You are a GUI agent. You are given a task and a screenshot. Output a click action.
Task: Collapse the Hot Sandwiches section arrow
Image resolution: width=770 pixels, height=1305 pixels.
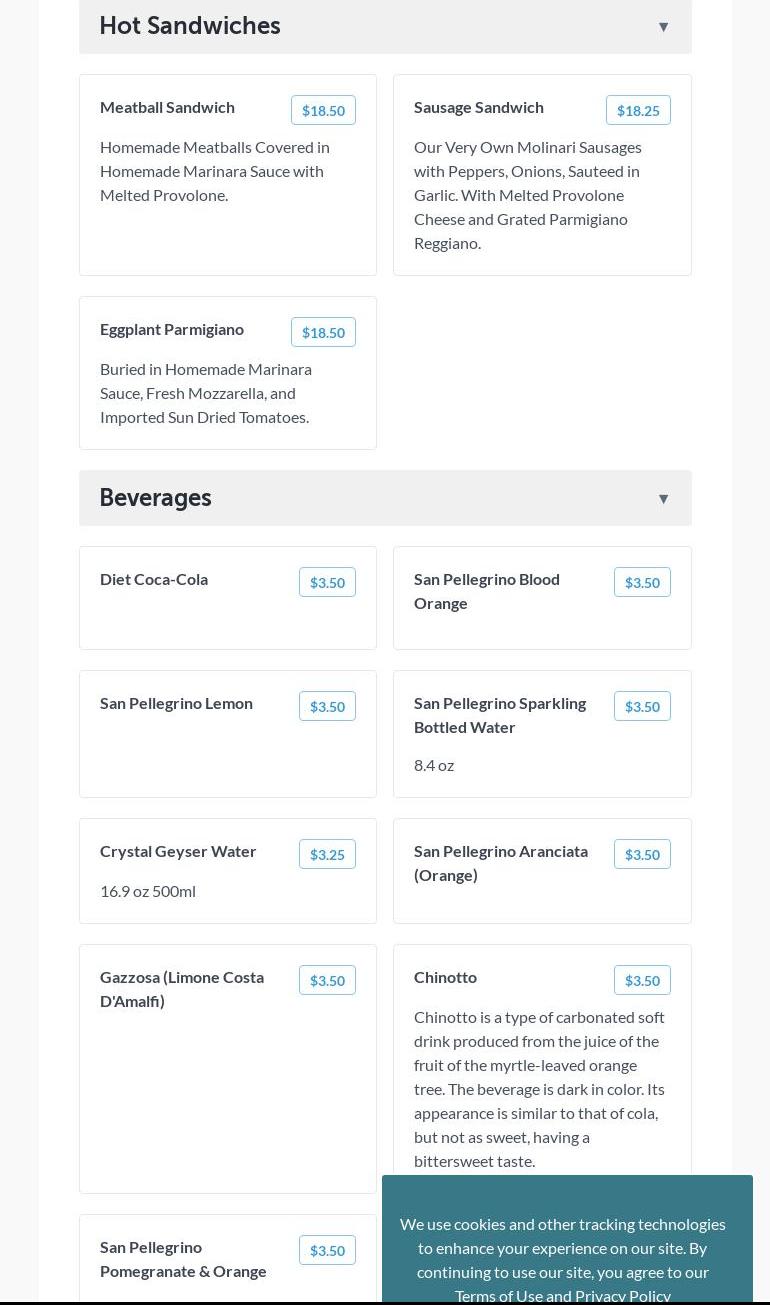[x=663, y=27]
